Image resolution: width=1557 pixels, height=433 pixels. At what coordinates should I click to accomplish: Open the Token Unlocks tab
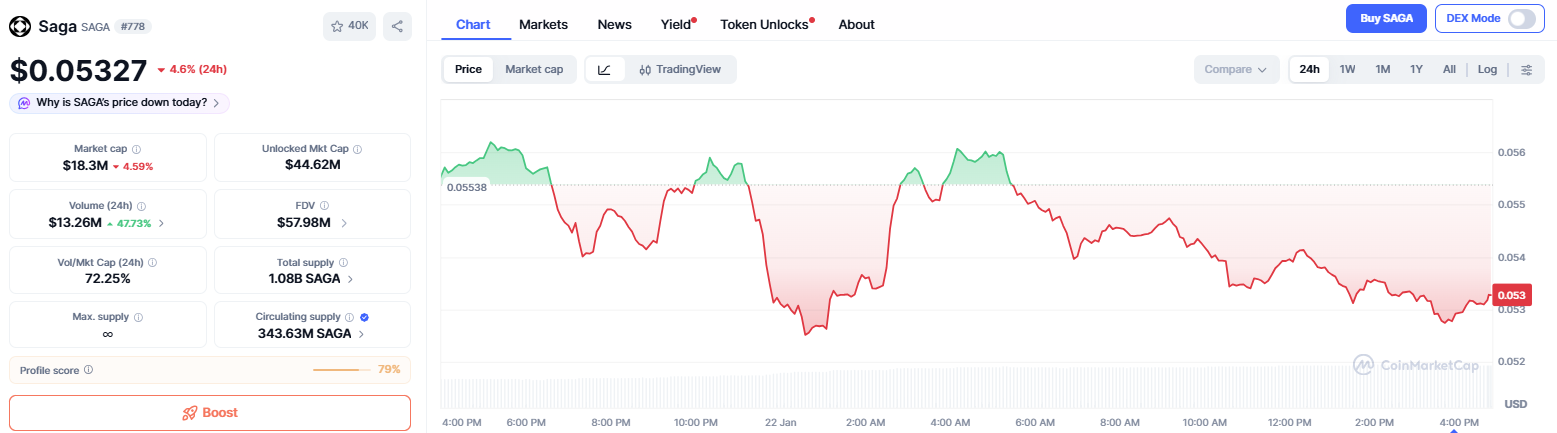click(764, 24)
